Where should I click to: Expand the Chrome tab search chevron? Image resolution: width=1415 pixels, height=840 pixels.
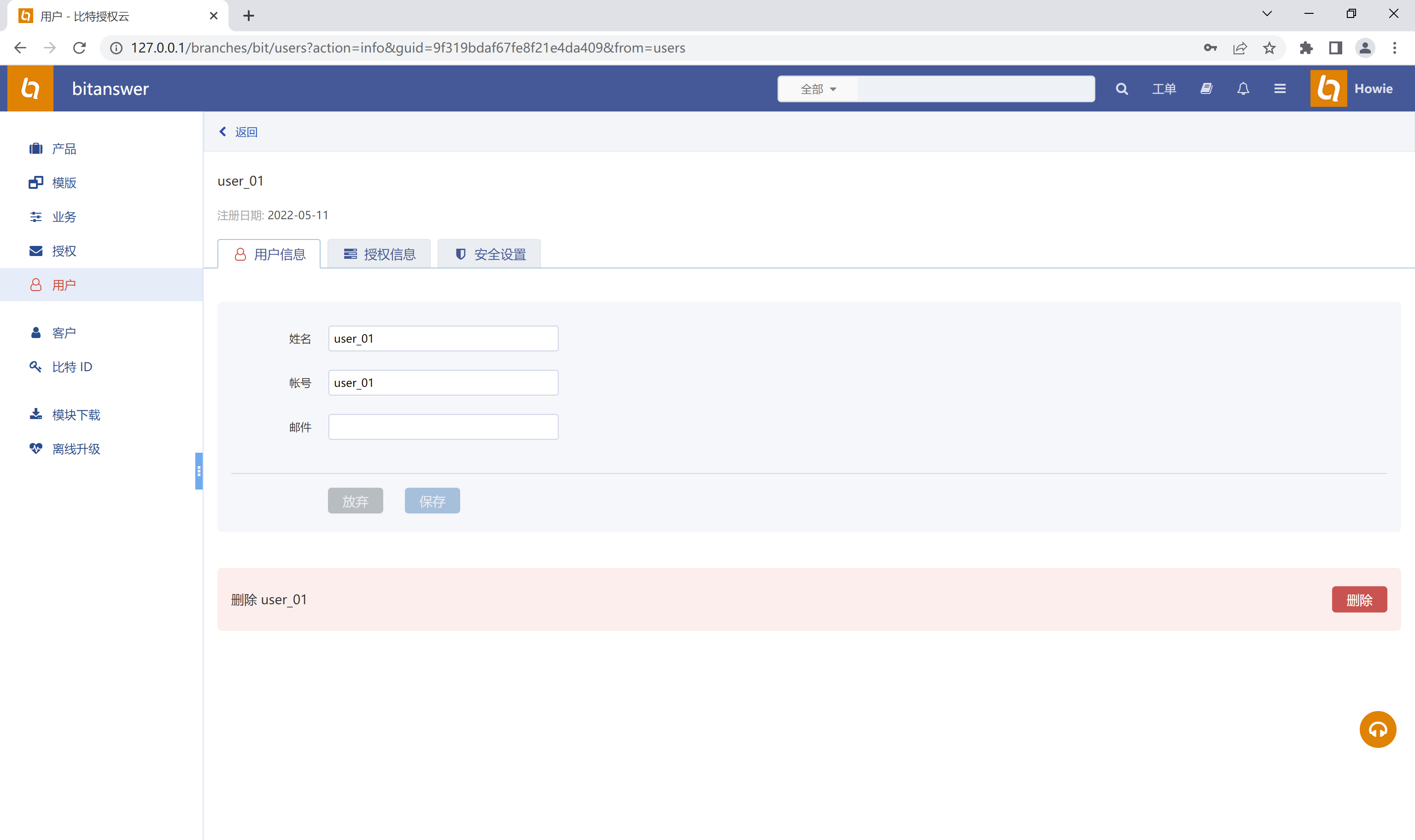tap(1267, 14)
